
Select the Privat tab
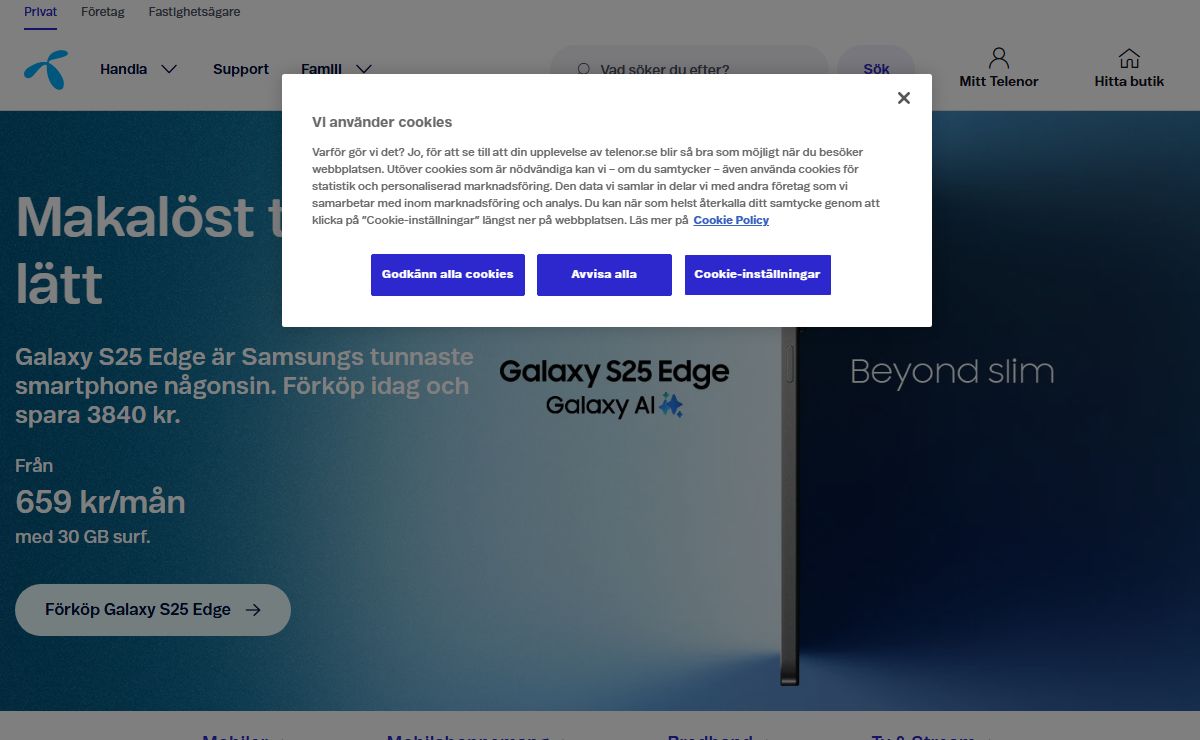pyautogui.click(x=41, y=12)
